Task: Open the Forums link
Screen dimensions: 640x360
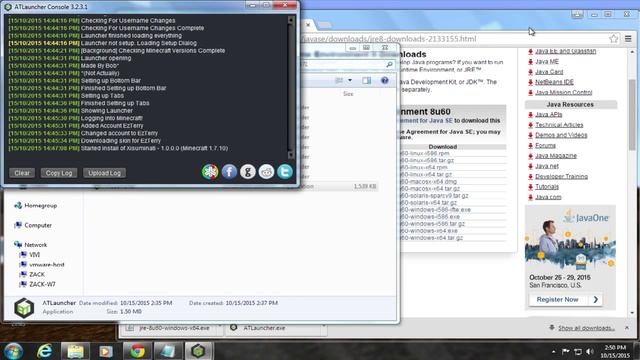Action: pyautogui.click(x=545, y=146)
